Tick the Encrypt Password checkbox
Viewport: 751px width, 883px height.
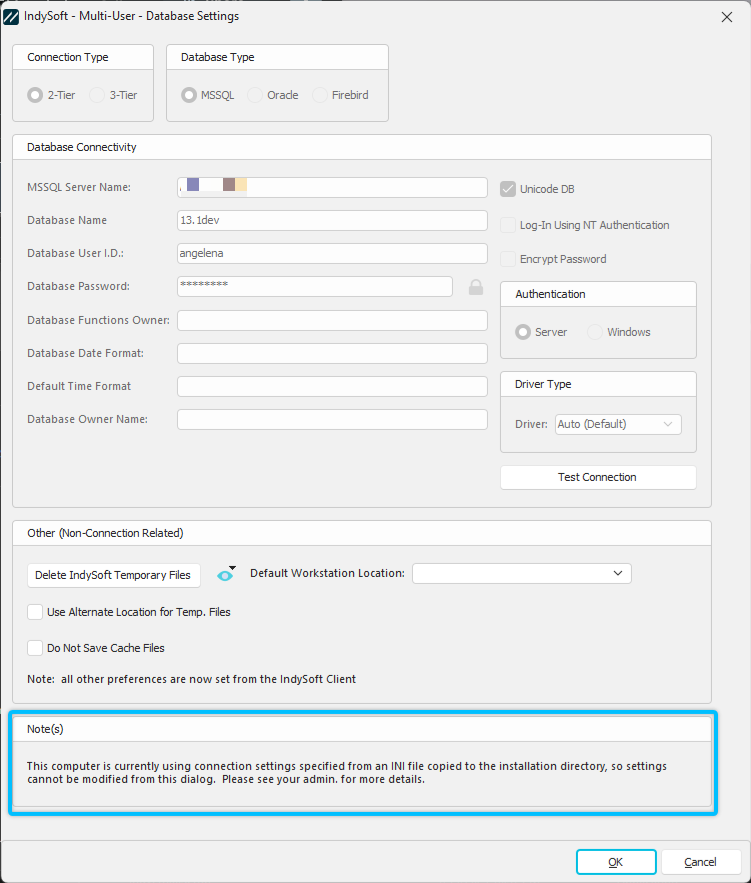pyautogui.click(x=508, y=259)
